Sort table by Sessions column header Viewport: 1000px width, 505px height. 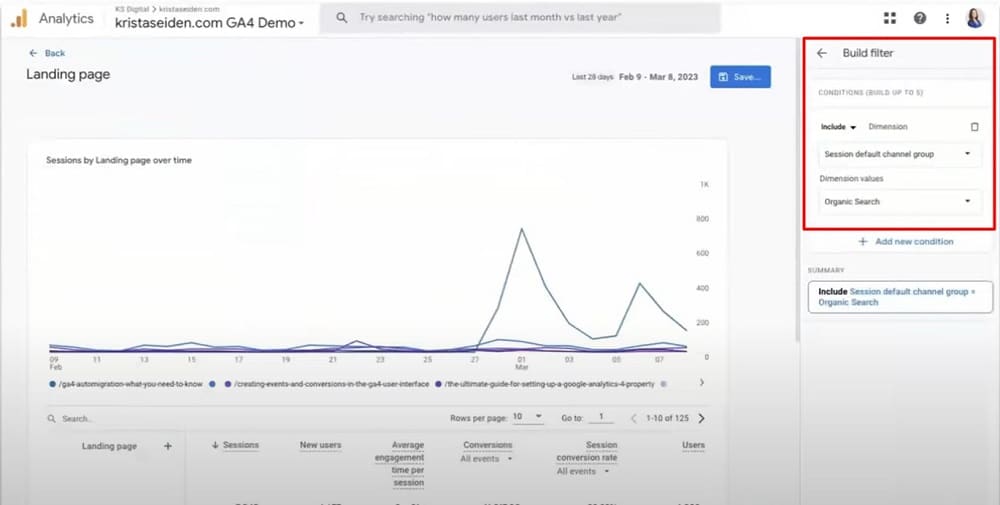pos(236,445)
